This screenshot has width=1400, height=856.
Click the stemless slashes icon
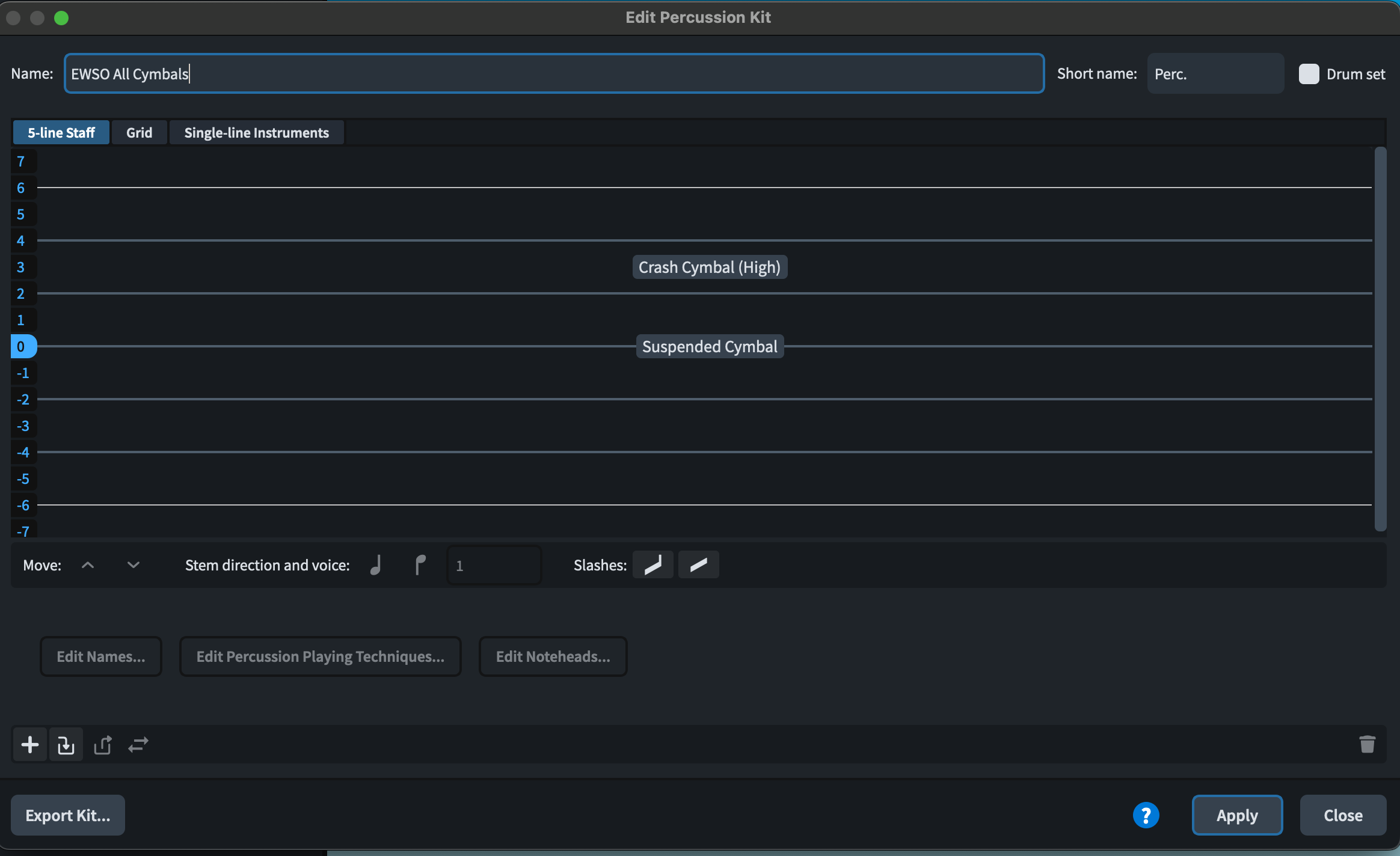click(698, 565)
